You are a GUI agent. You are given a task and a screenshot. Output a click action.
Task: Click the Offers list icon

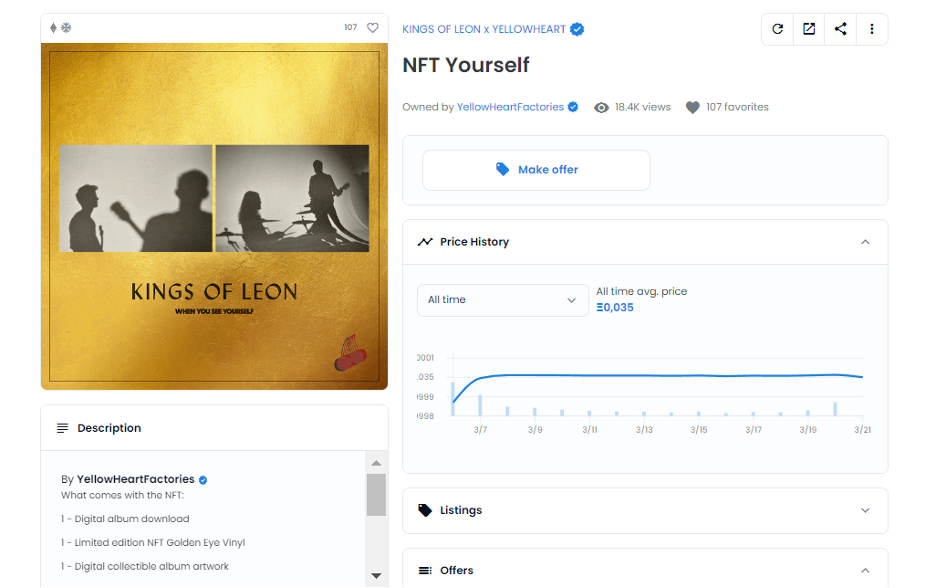(x=425, y=571)
